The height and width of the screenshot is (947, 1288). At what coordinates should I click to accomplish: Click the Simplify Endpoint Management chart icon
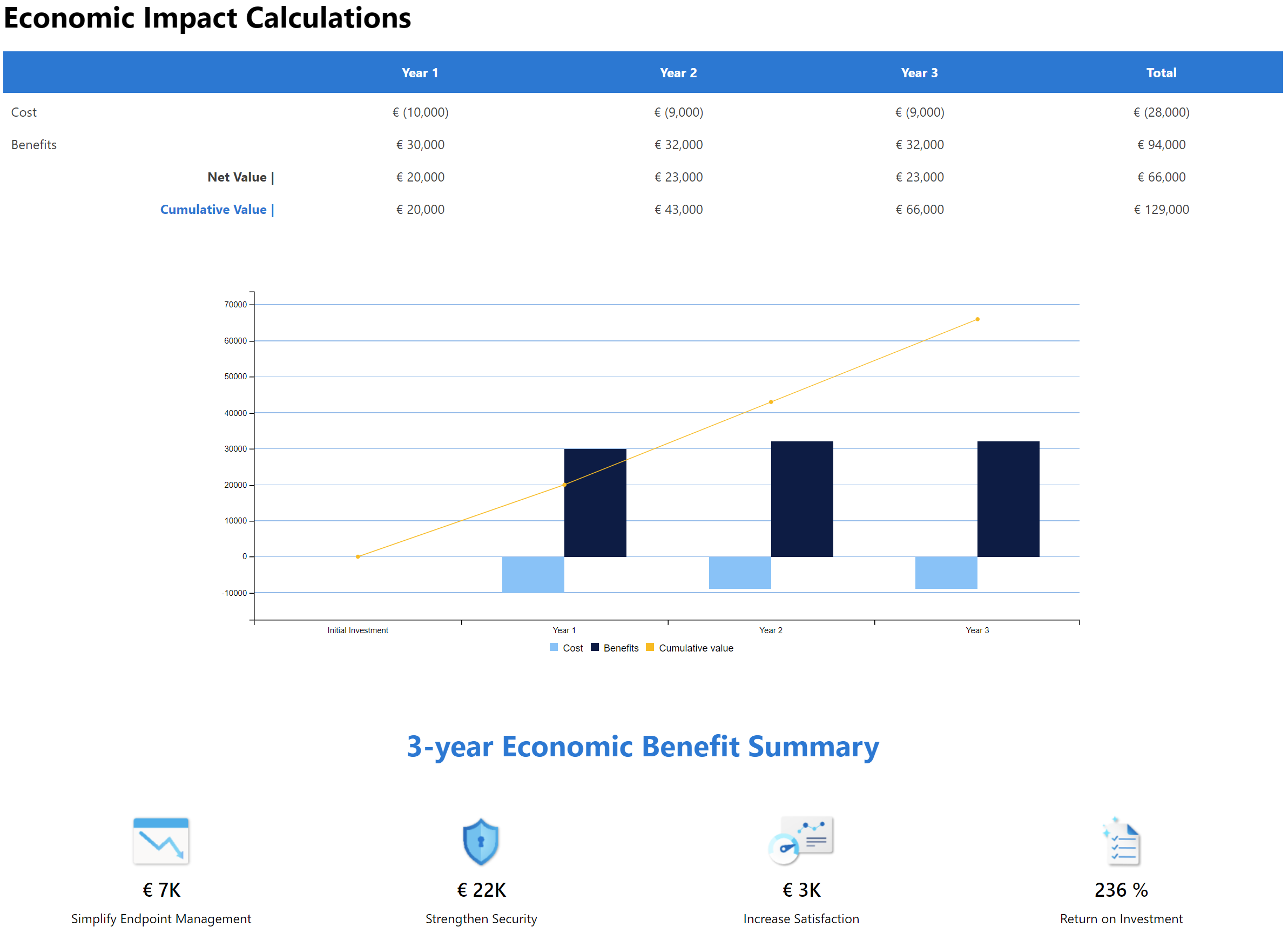(x=161, y=841)
